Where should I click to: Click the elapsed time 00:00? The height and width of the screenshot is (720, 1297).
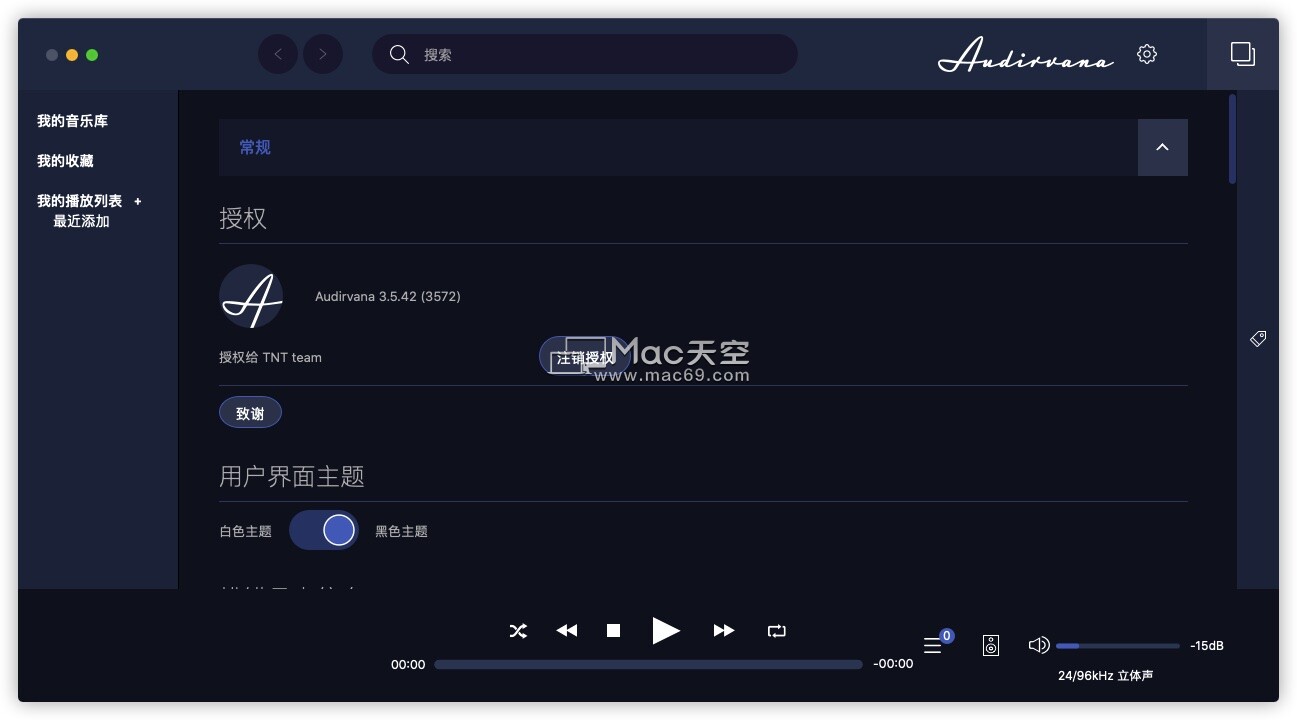(408, 664)
